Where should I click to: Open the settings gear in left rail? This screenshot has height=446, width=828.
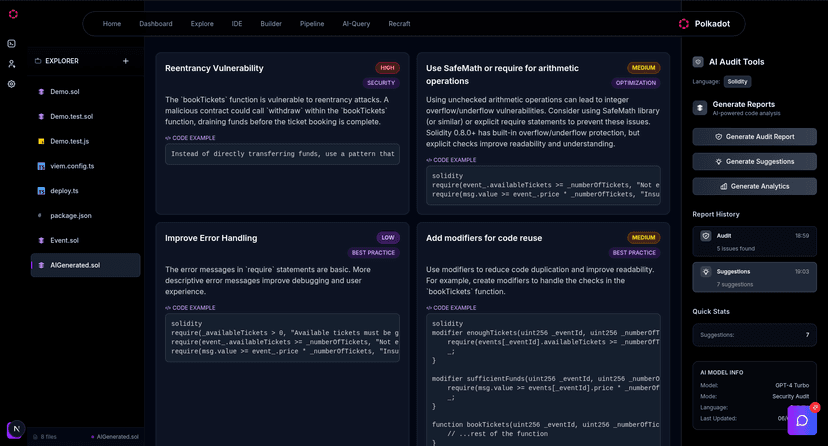[x=12, y=84]
